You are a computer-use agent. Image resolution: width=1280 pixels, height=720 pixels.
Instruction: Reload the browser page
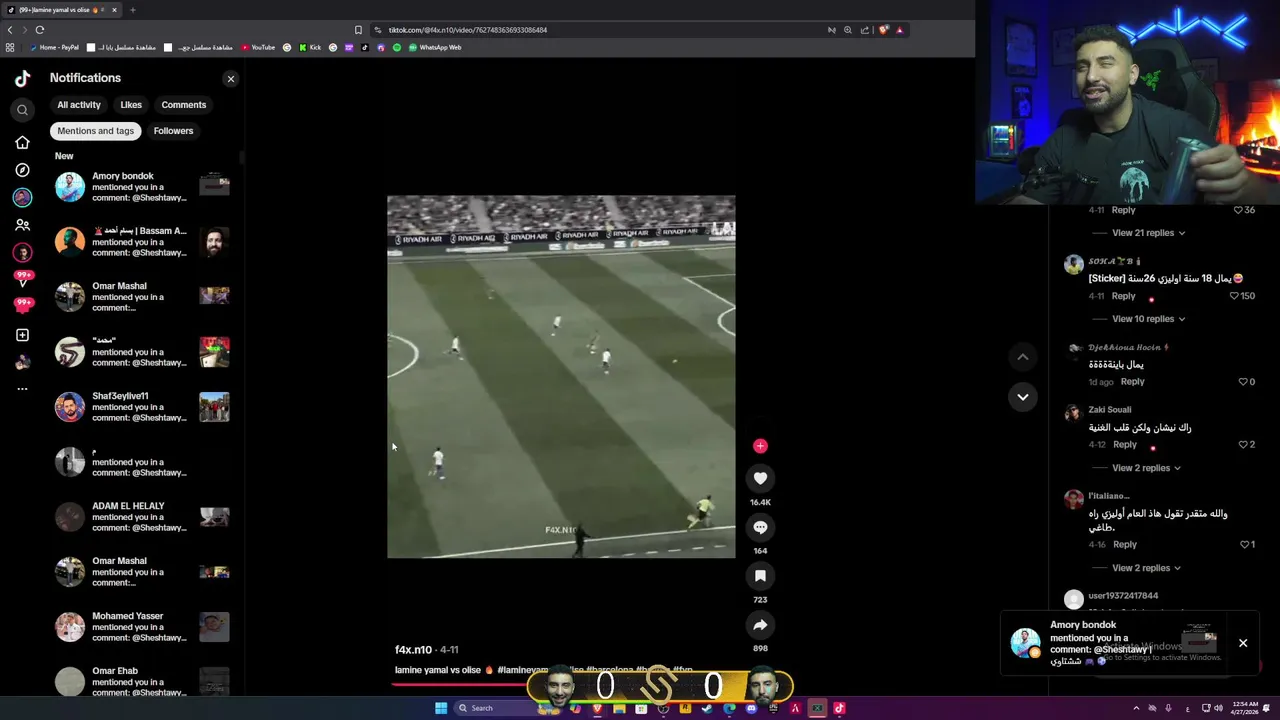(40, 30)
